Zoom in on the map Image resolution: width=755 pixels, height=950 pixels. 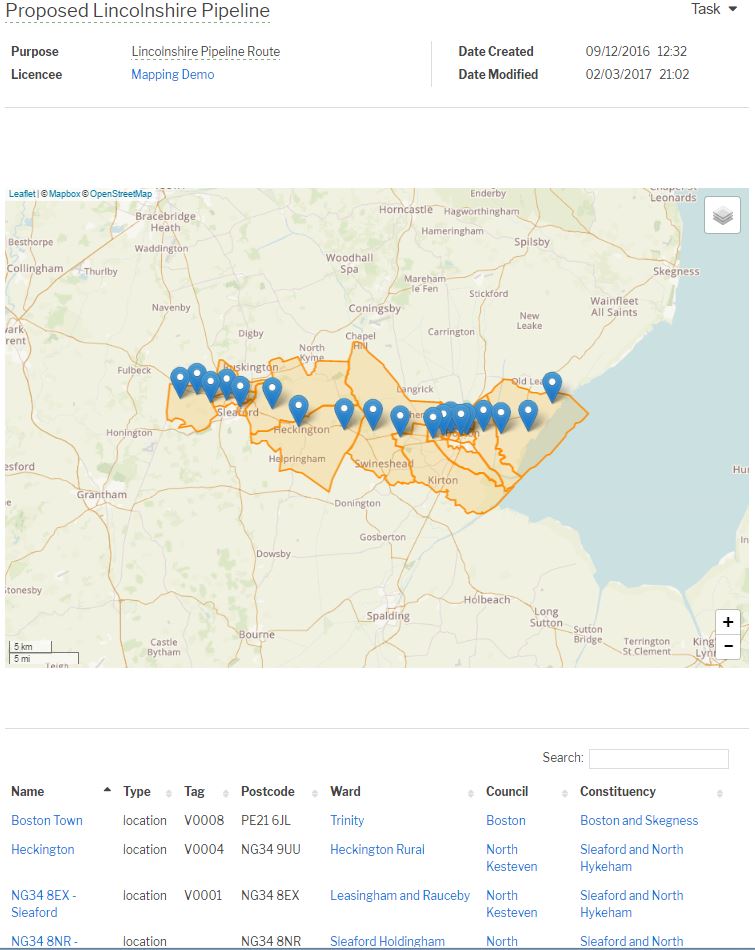728,622
